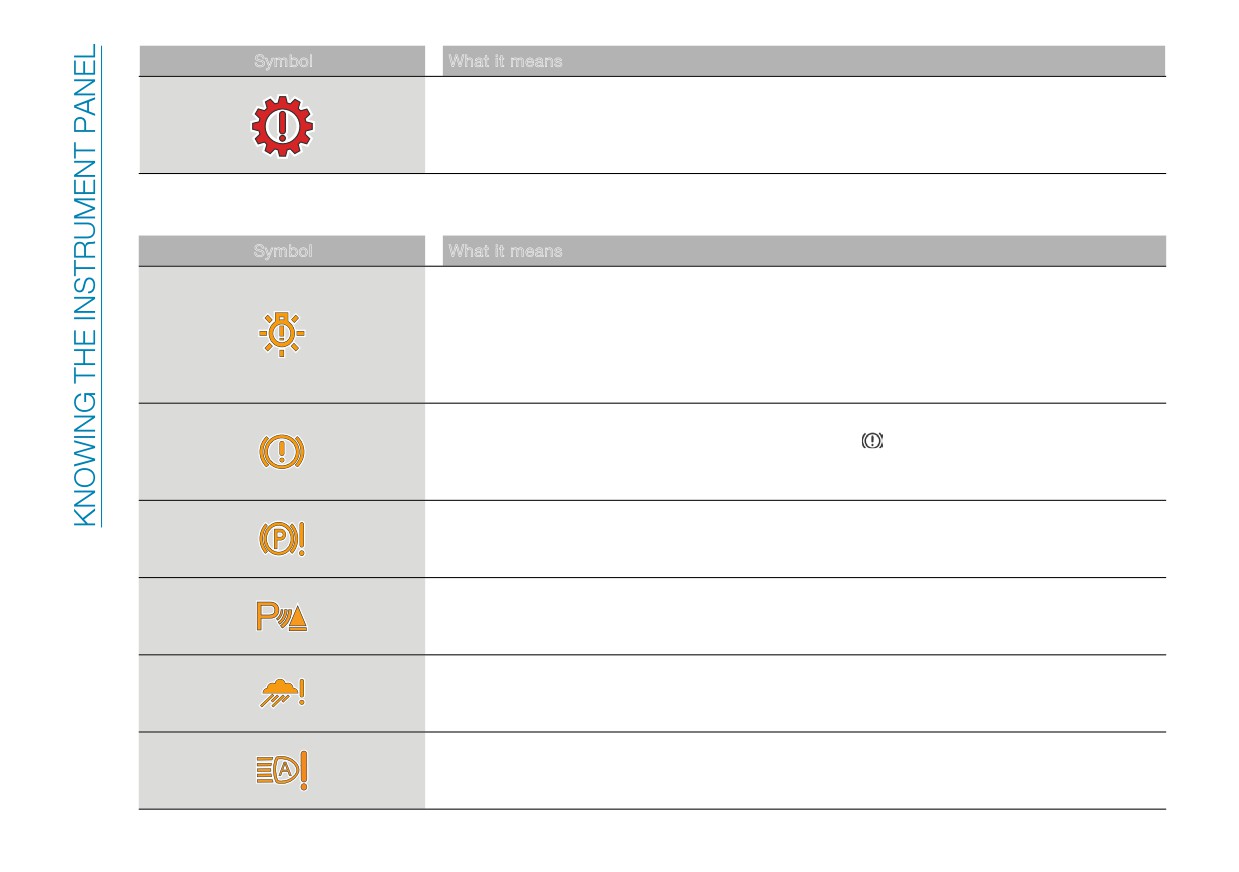The width and height of the screenshot is (1239, 872).
Task: Click the large amber brake warning circle symbol
Action: click(282, 452)
